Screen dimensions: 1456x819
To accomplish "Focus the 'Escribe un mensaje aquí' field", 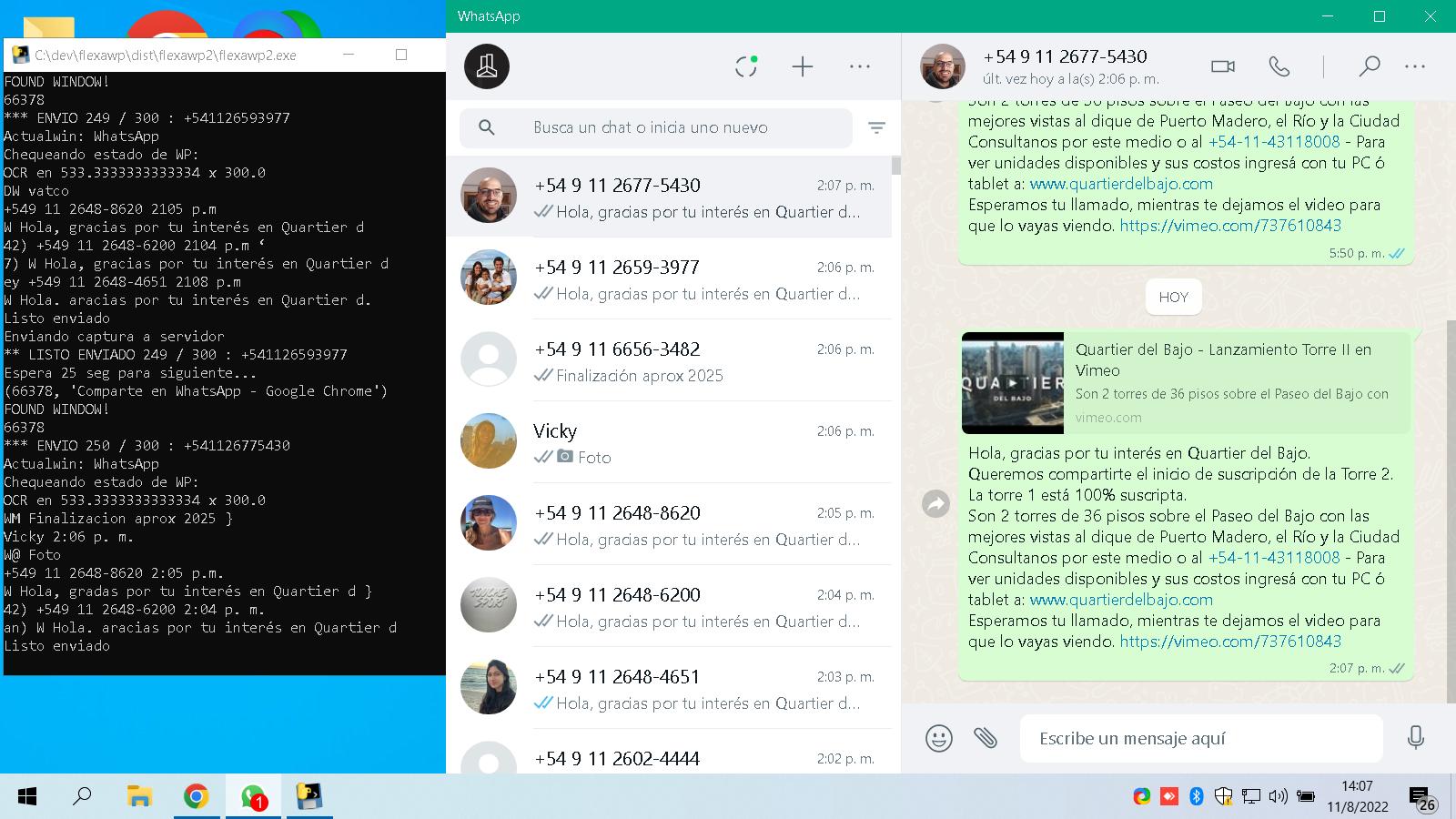I will (1201, 738).
